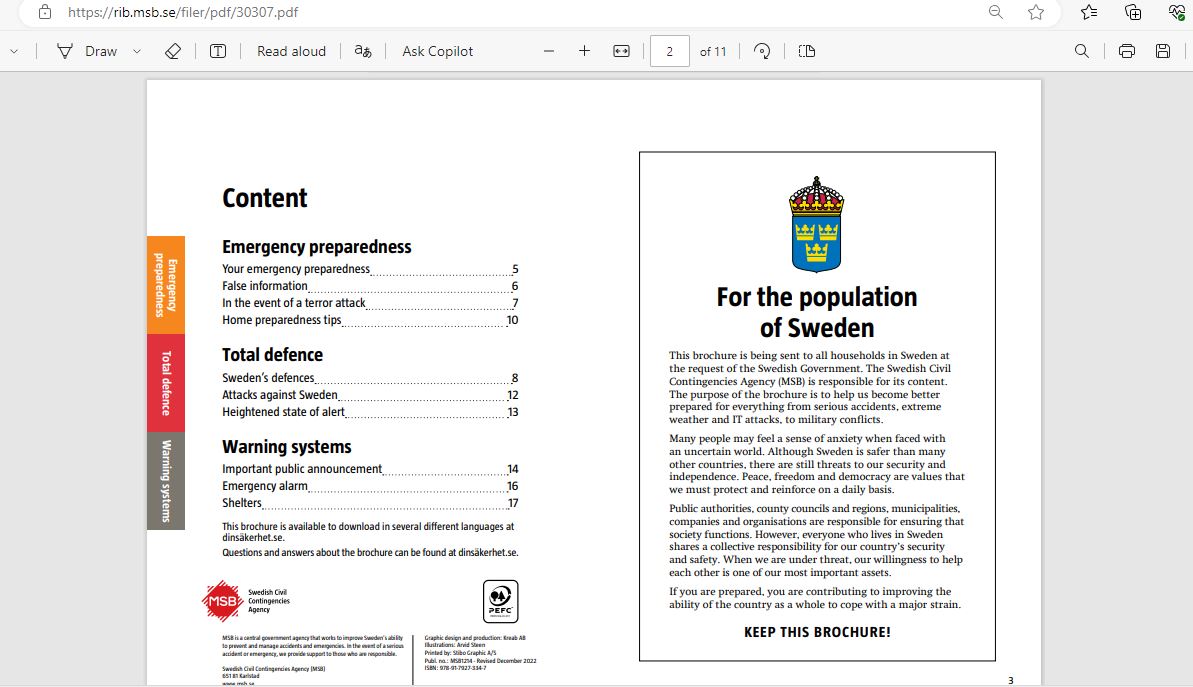Open Attacks against Sweden entry
The image size is (1193, 687).
(x=371, y=395)
